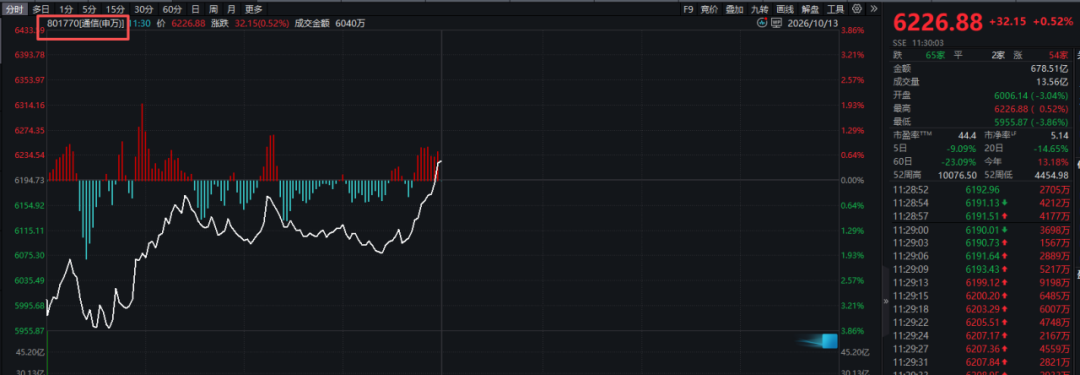Click the 叠加 overlay button
Viewport: 1080px width, 375px height.
point(734,9)
